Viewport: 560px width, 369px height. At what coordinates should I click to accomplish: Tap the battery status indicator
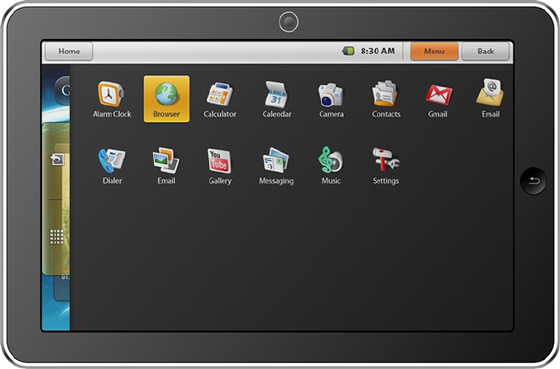pyautogui.click(x=348, y=51)
